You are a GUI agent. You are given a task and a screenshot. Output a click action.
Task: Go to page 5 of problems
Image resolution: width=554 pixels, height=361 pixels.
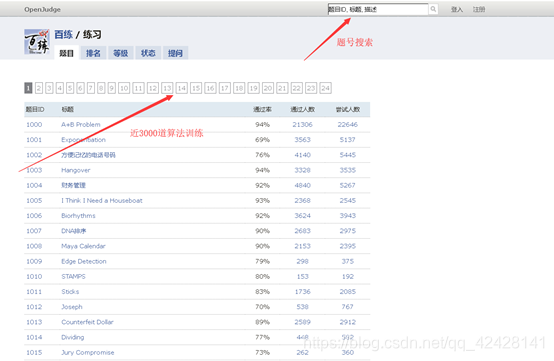coord(70,88)
